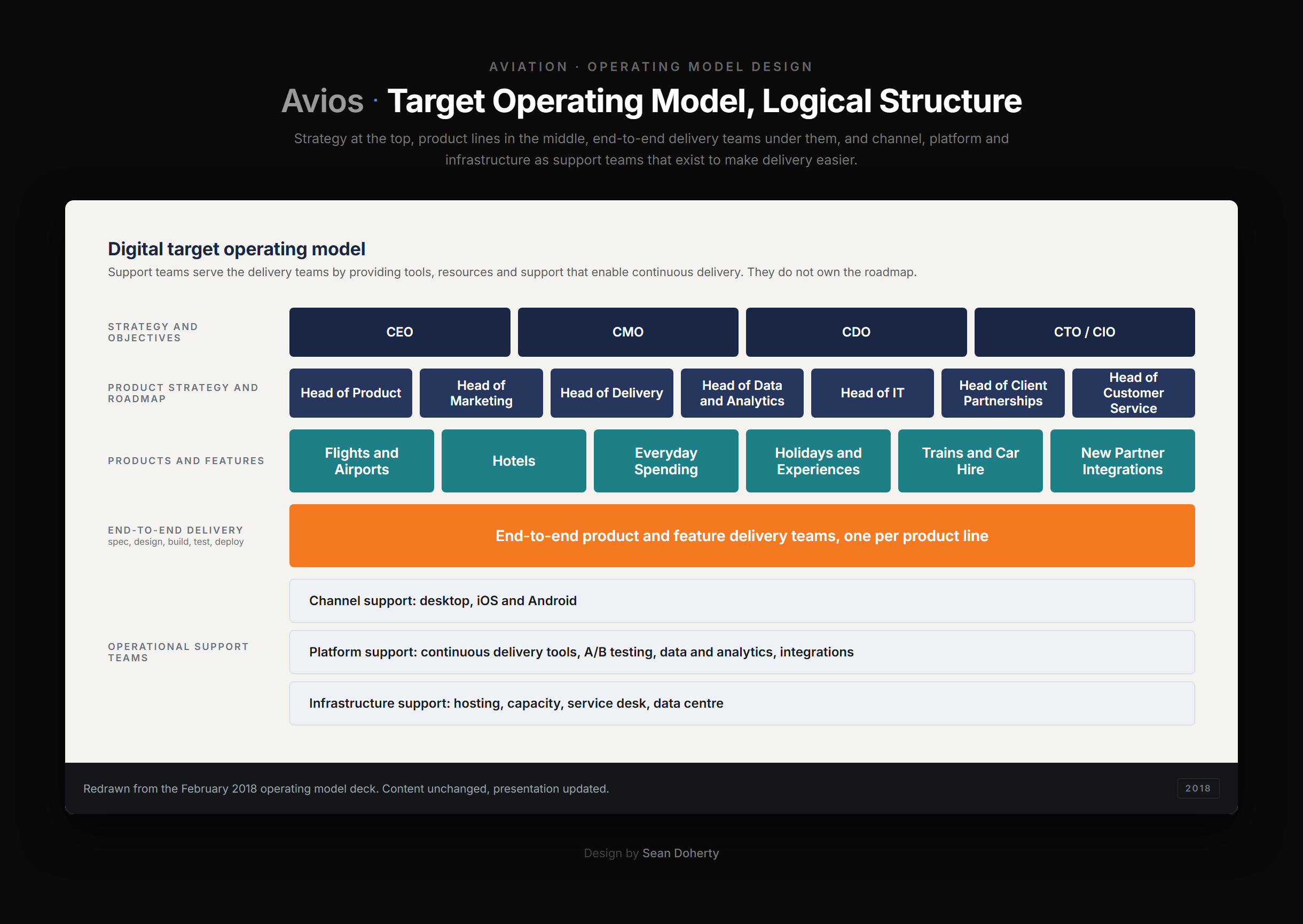Image resolution: width=1303 pixels, height=924 pixels.
Task: Select Products and Features row label
Action: [x=186, y=461]
